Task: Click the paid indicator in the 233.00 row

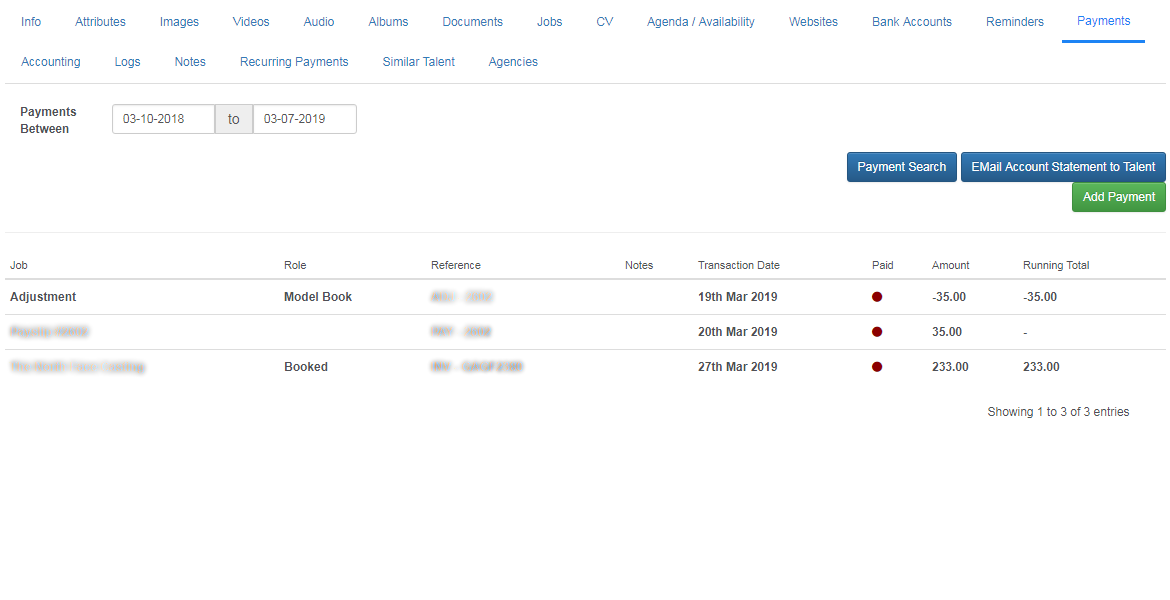Action: coord(877,367)
